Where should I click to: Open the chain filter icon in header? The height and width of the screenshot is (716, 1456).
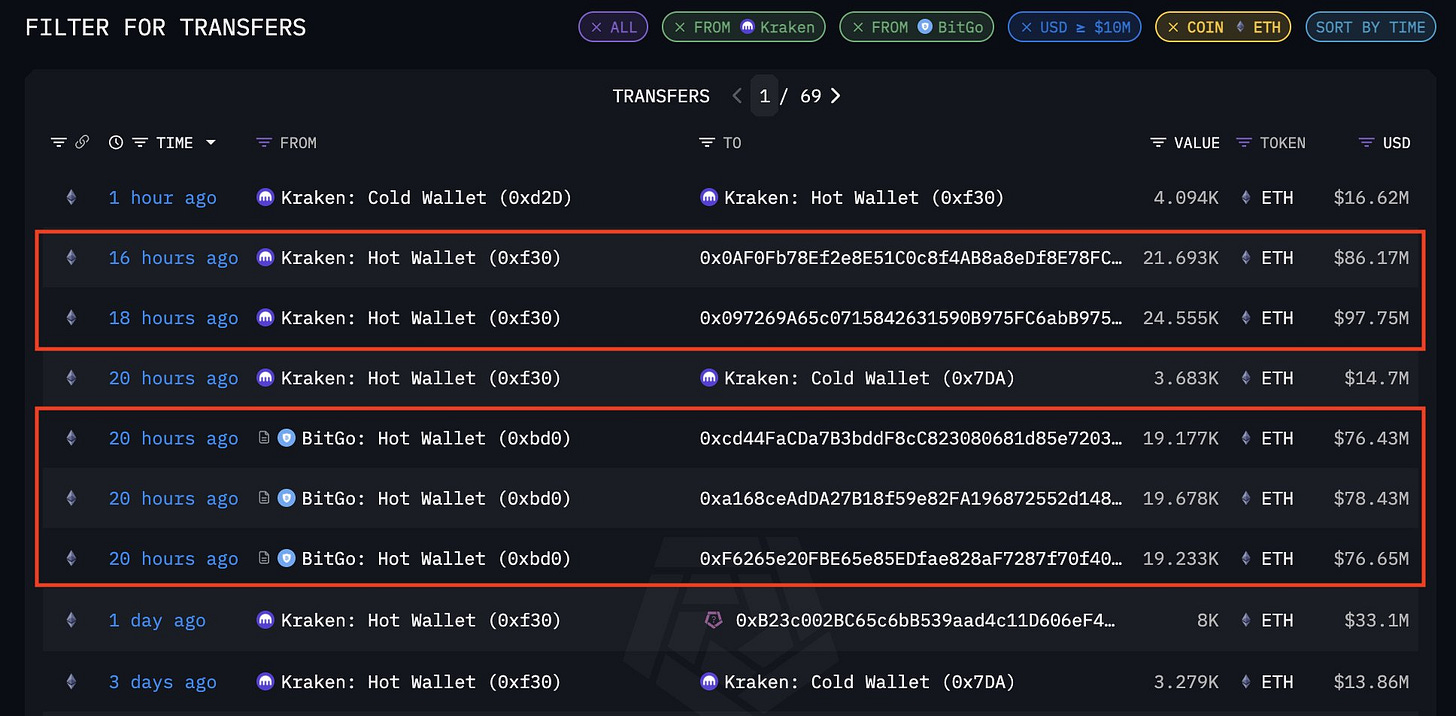click(59, 143)
